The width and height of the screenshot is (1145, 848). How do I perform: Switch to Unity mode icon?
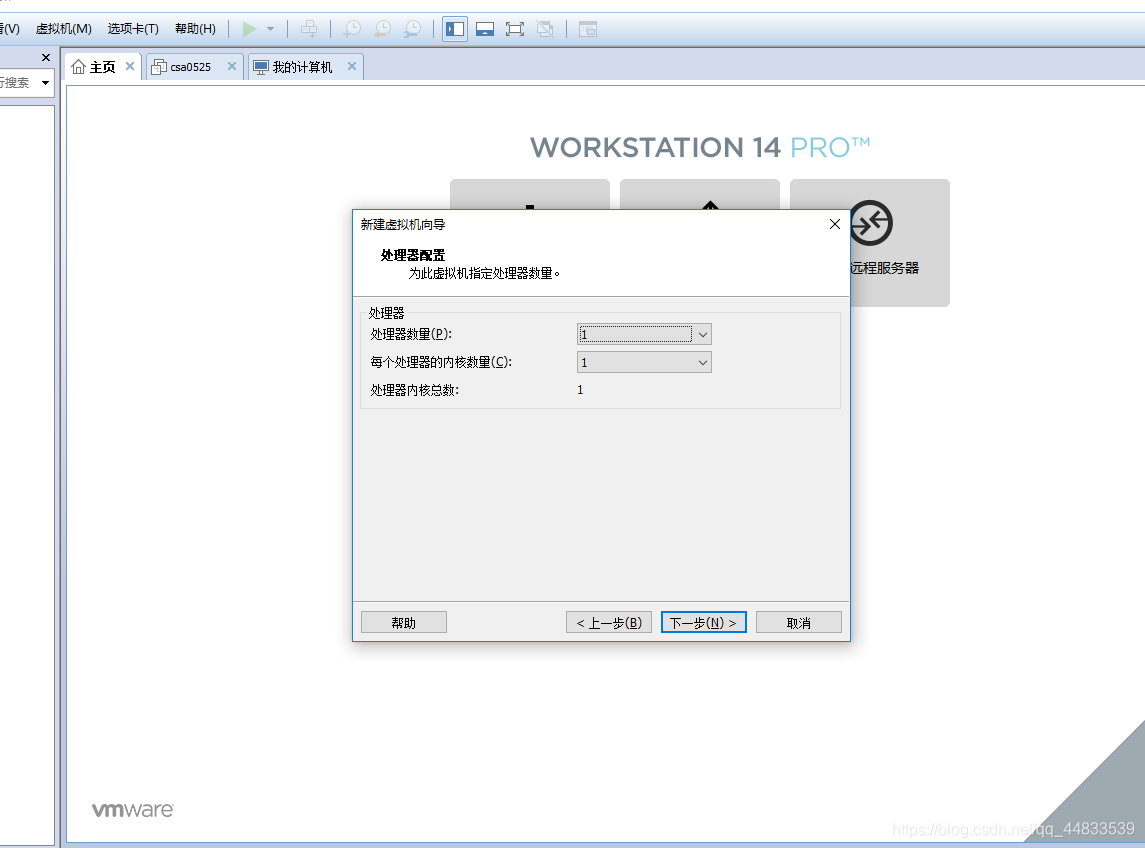pos(545,29)
